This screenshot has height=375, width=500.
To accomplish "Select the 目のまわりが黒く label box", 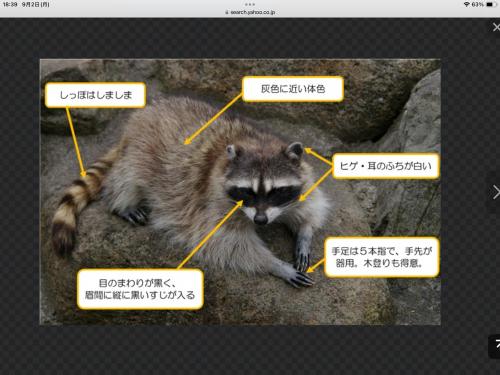I will [x=140, y=289].
